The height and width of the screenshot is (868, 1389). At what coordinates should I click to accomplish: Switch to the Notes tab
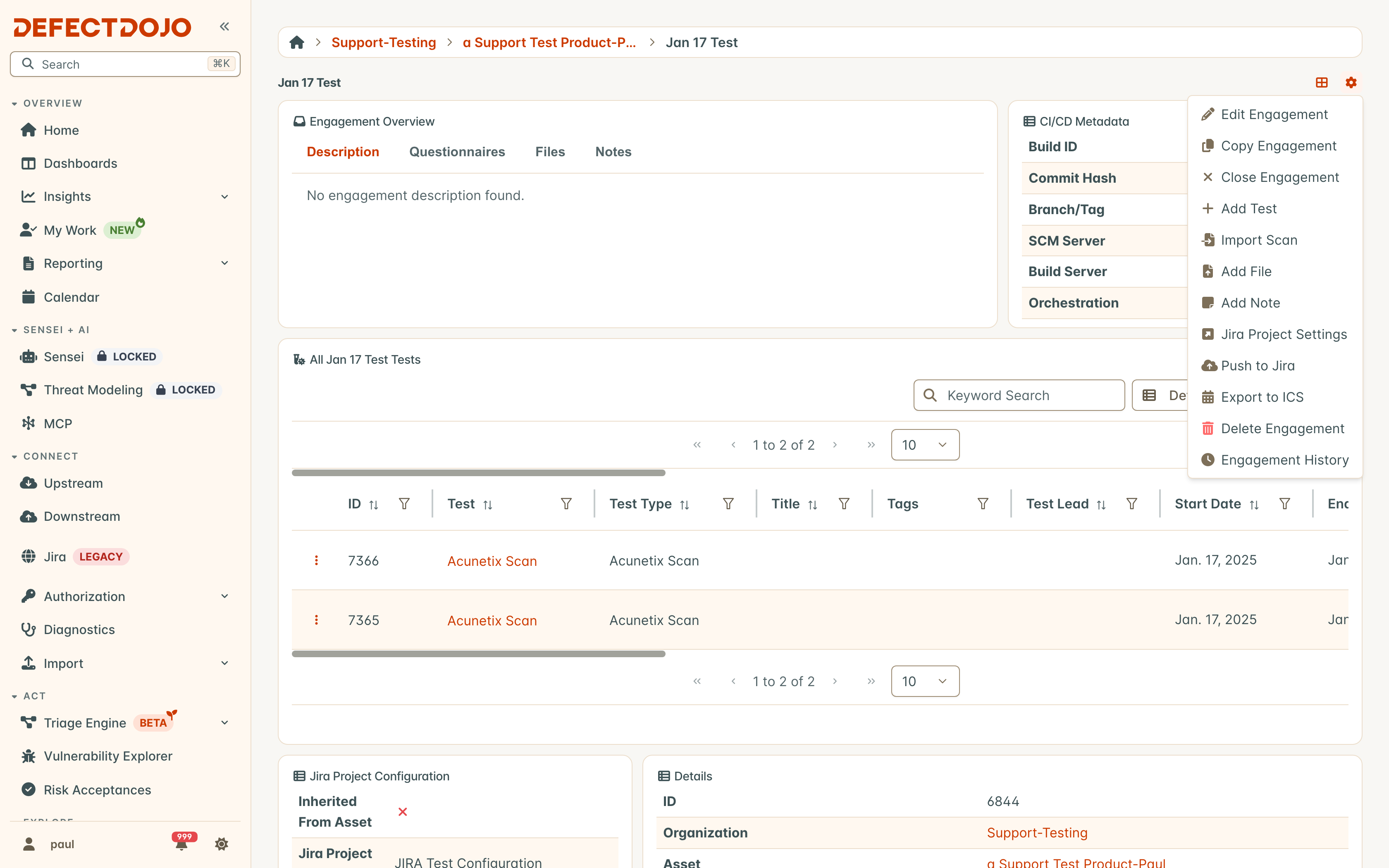pyautogui.click(x=613, y=152)
